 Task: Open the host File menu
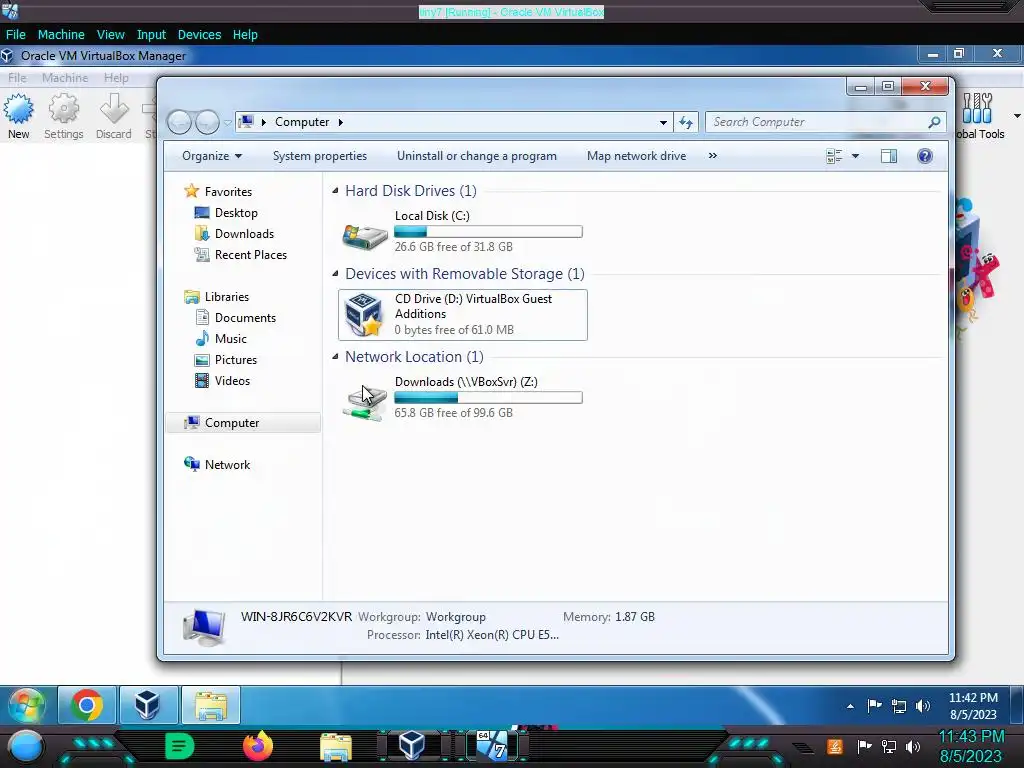pos(16,35)
